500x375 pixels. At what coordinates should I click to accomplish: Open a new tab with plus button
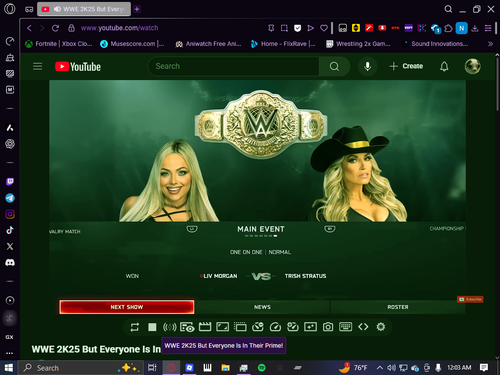tap(137, 9)
